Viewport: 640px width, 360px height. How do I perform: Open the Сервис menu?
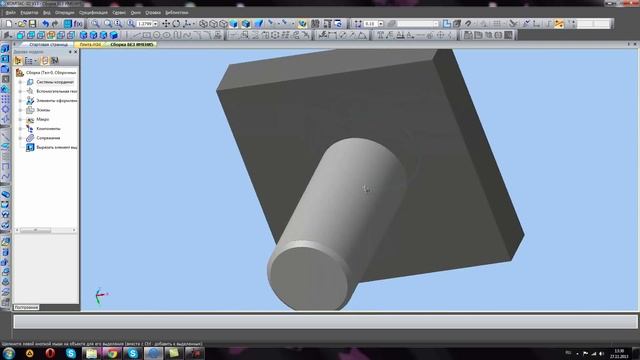(x=119, y=13)
